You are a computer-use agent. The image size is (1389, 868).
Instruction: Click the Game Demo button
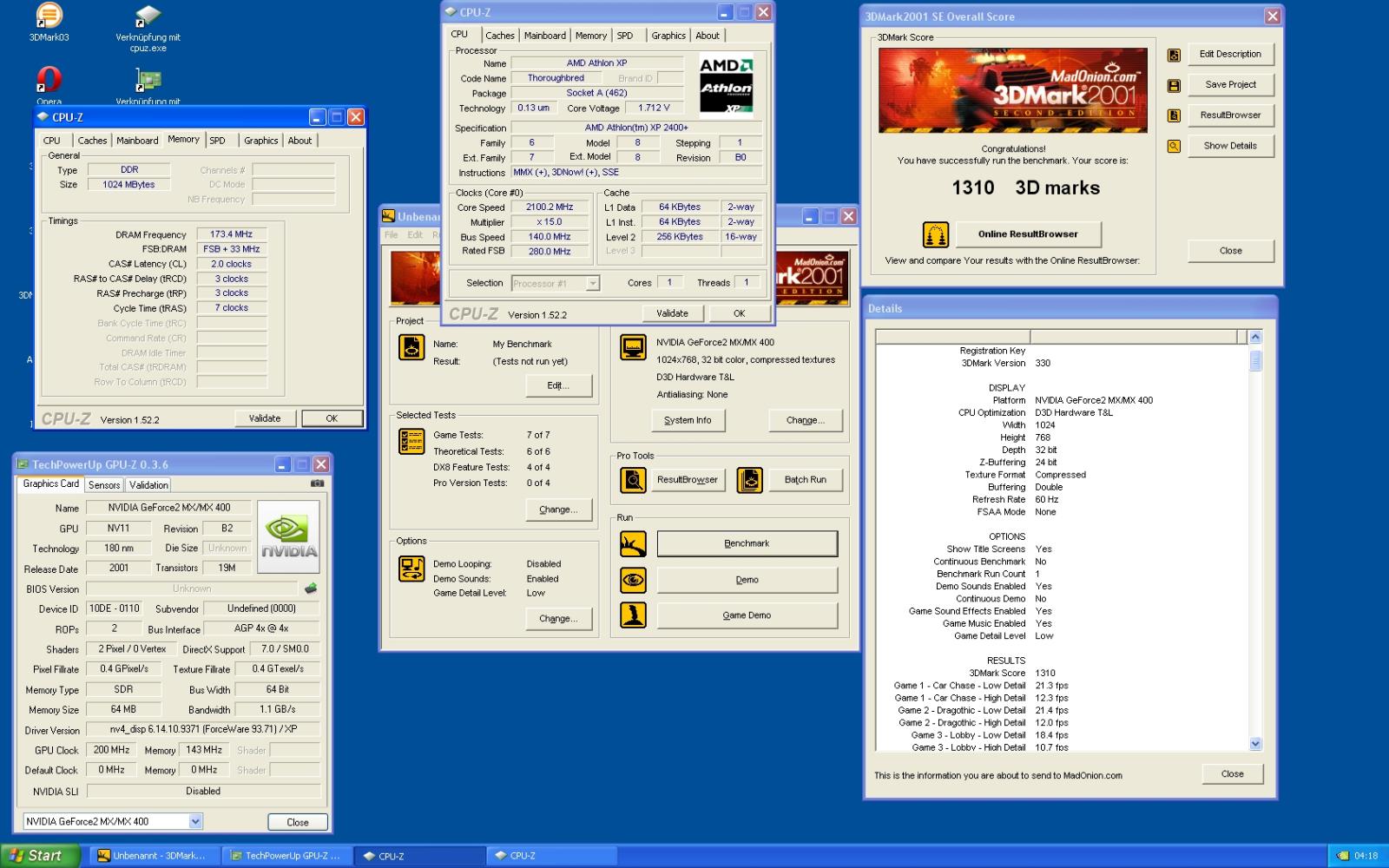(x=747, y=615)
